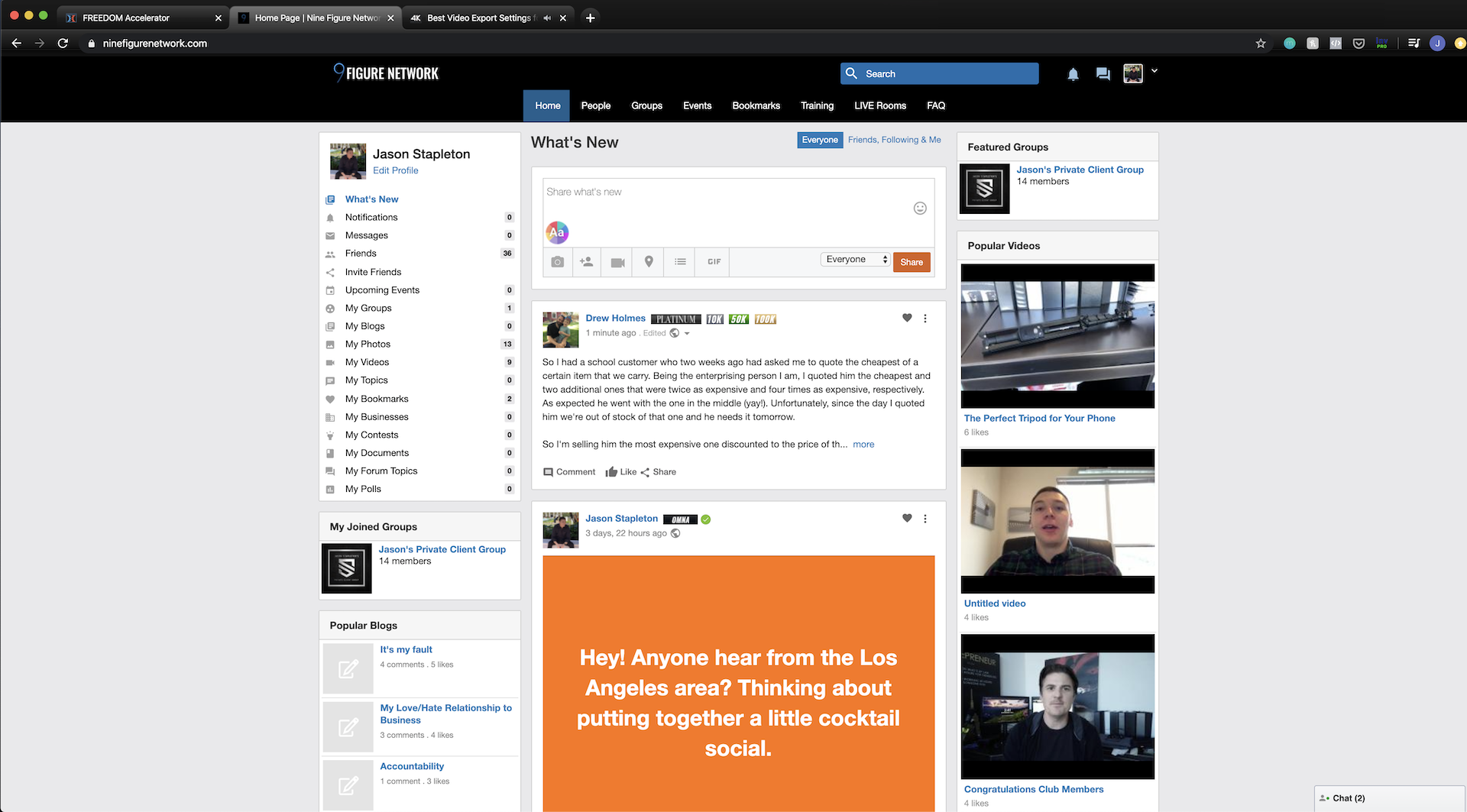Insert a GIF in the post
1467x812 pixels.
coord(714,262)
